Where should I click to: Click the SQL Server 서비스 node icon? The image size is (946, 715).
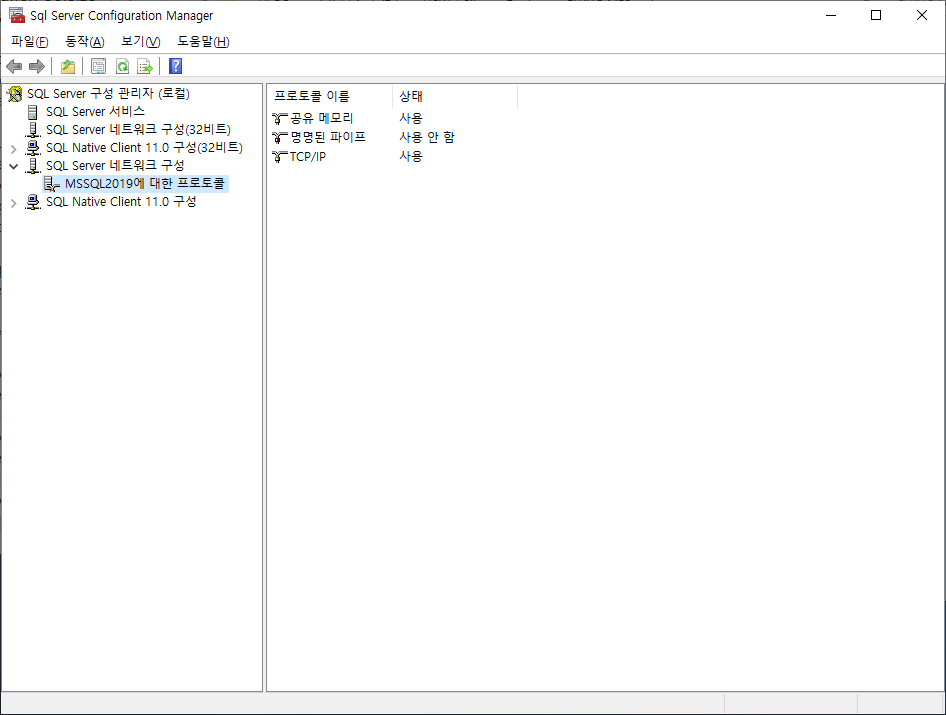tap(33, 112)
